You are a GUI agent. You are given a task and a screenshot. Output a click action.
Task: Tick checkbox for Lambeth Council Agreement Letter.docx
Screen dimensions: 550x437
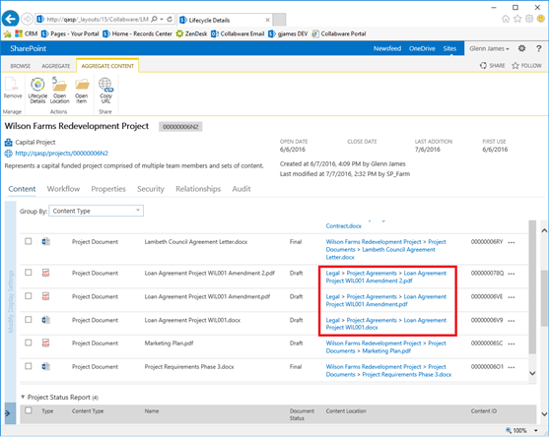pos(28,241)
